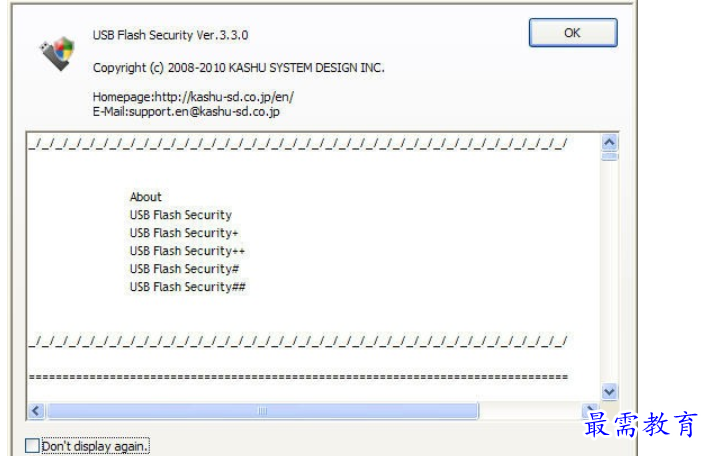The width and height of the screenshot is (706, 456).
Task: Click the Homepage kashu-sd.co.jp link text
Action: tap(193, 97)
